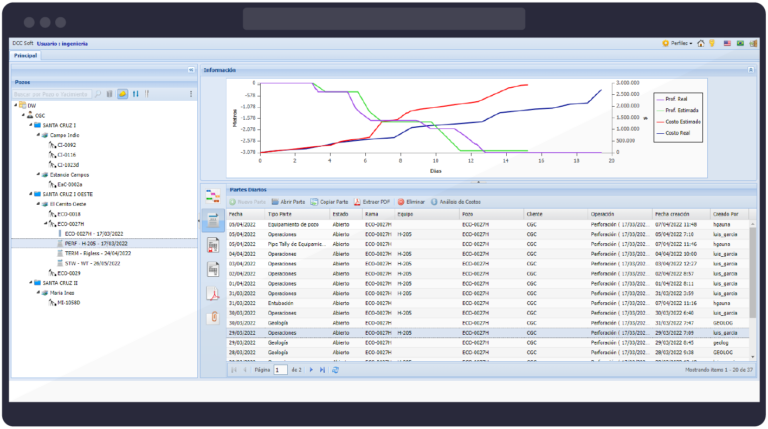This screenshot has height=429, width=768.
Task: Sort by the Equipo column header
Action: coord(426,214)
